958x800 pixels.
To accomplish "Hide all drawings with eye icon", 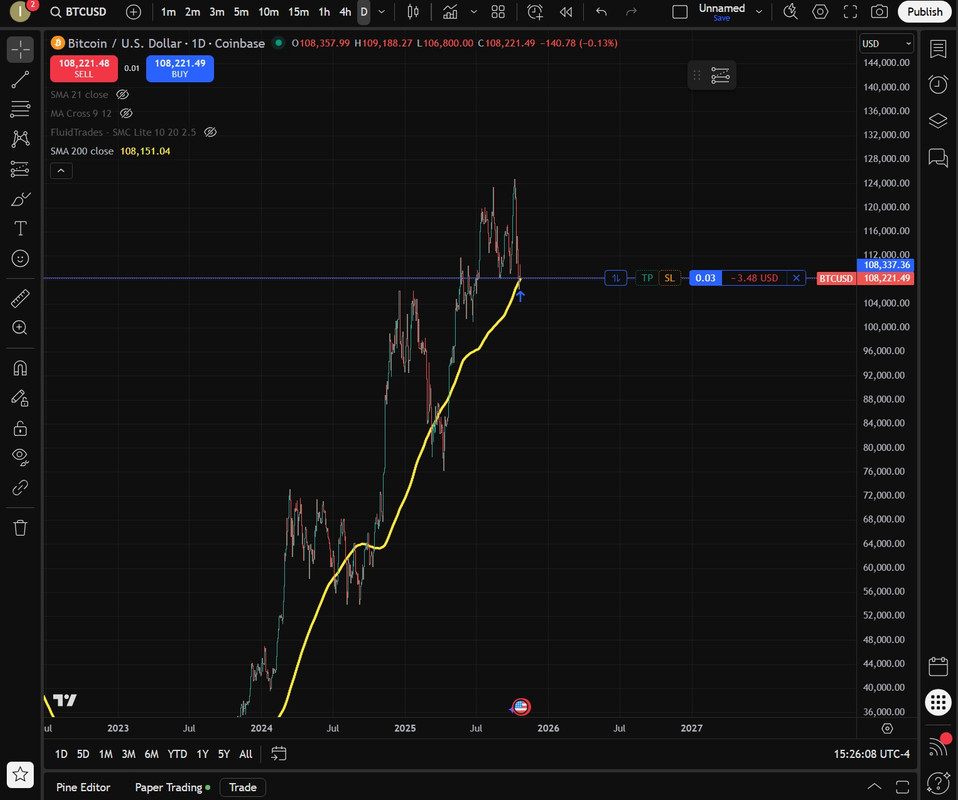I will [20, 457].
